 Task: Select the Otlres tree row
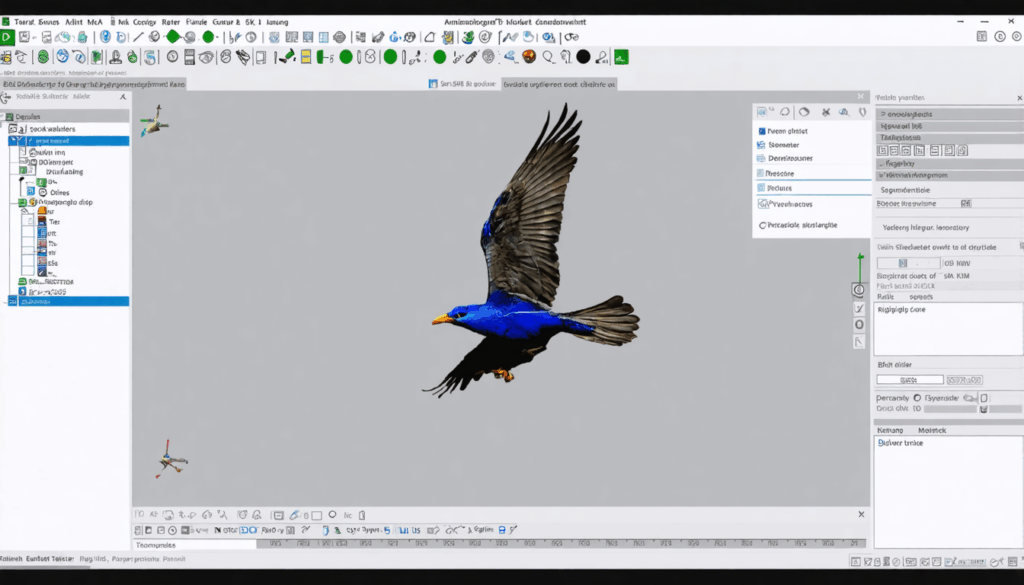(x=59, y=193)
